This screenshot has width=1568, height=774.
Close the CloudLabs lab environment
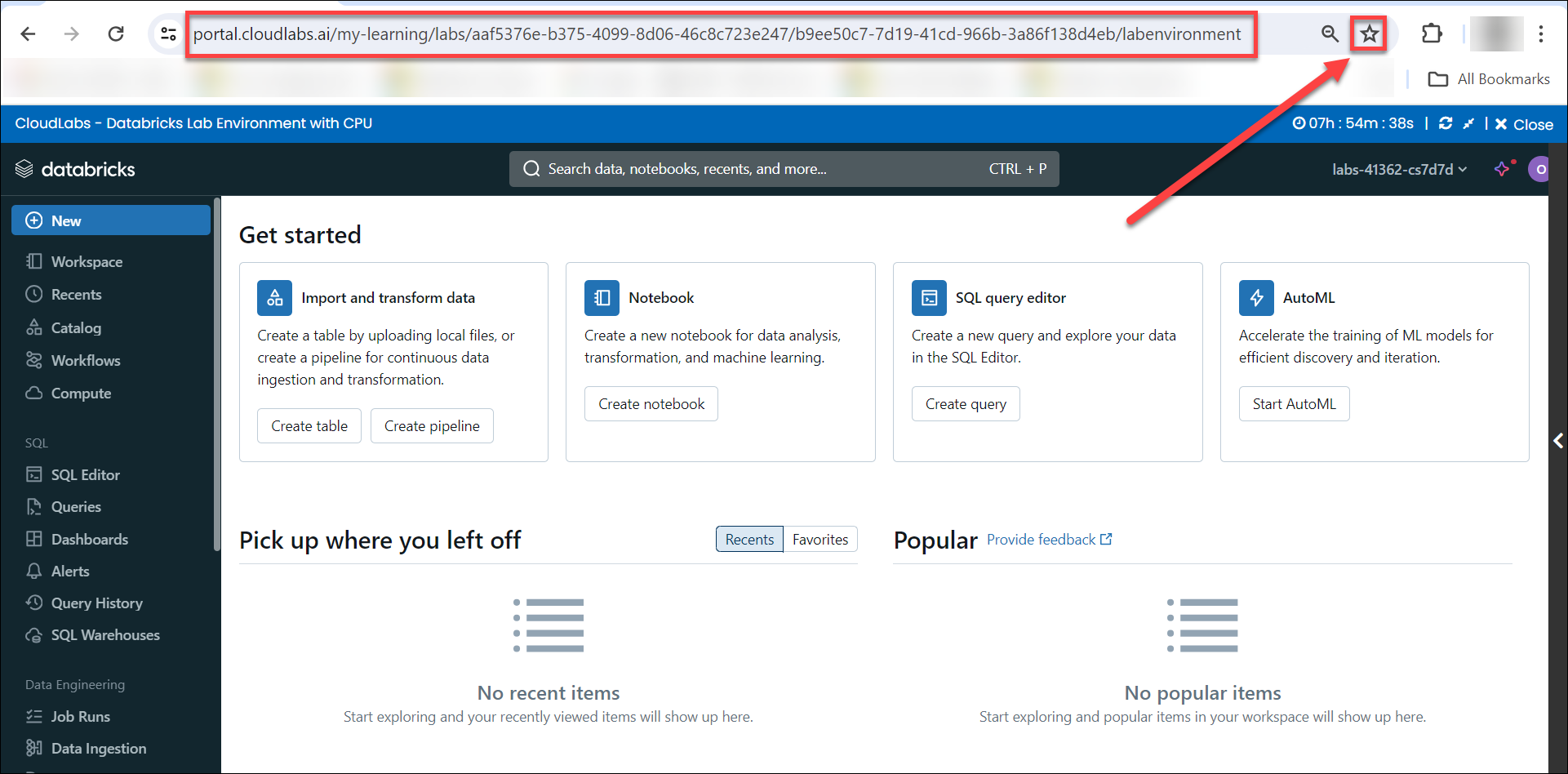pyautogui.click(x=1524, y=124)
